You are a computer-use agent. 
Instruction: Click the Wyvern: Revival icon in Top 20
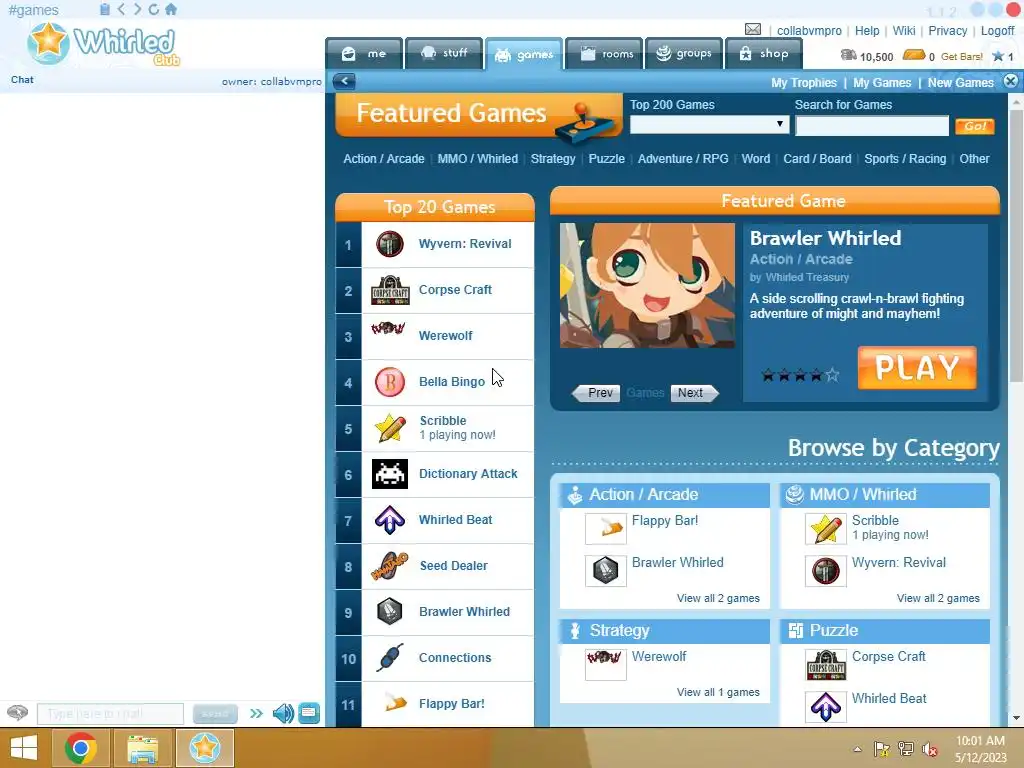click(390, 244)
